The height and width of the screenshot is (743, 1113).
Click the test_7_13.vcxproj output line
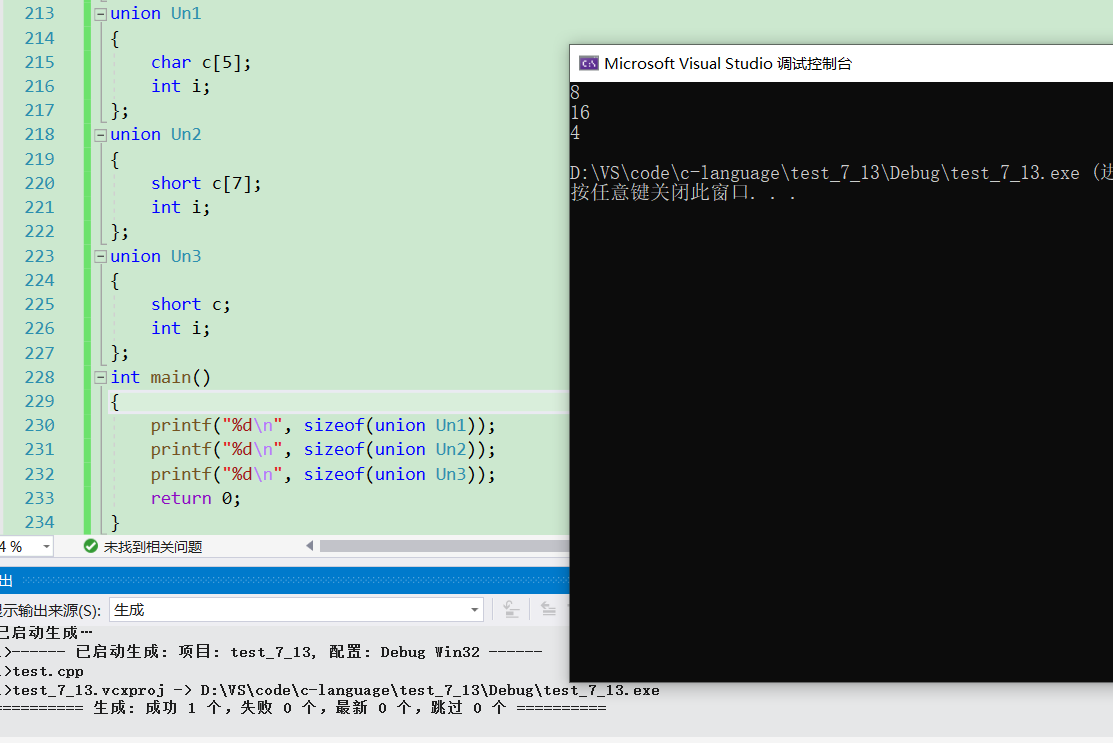[330, 690]
